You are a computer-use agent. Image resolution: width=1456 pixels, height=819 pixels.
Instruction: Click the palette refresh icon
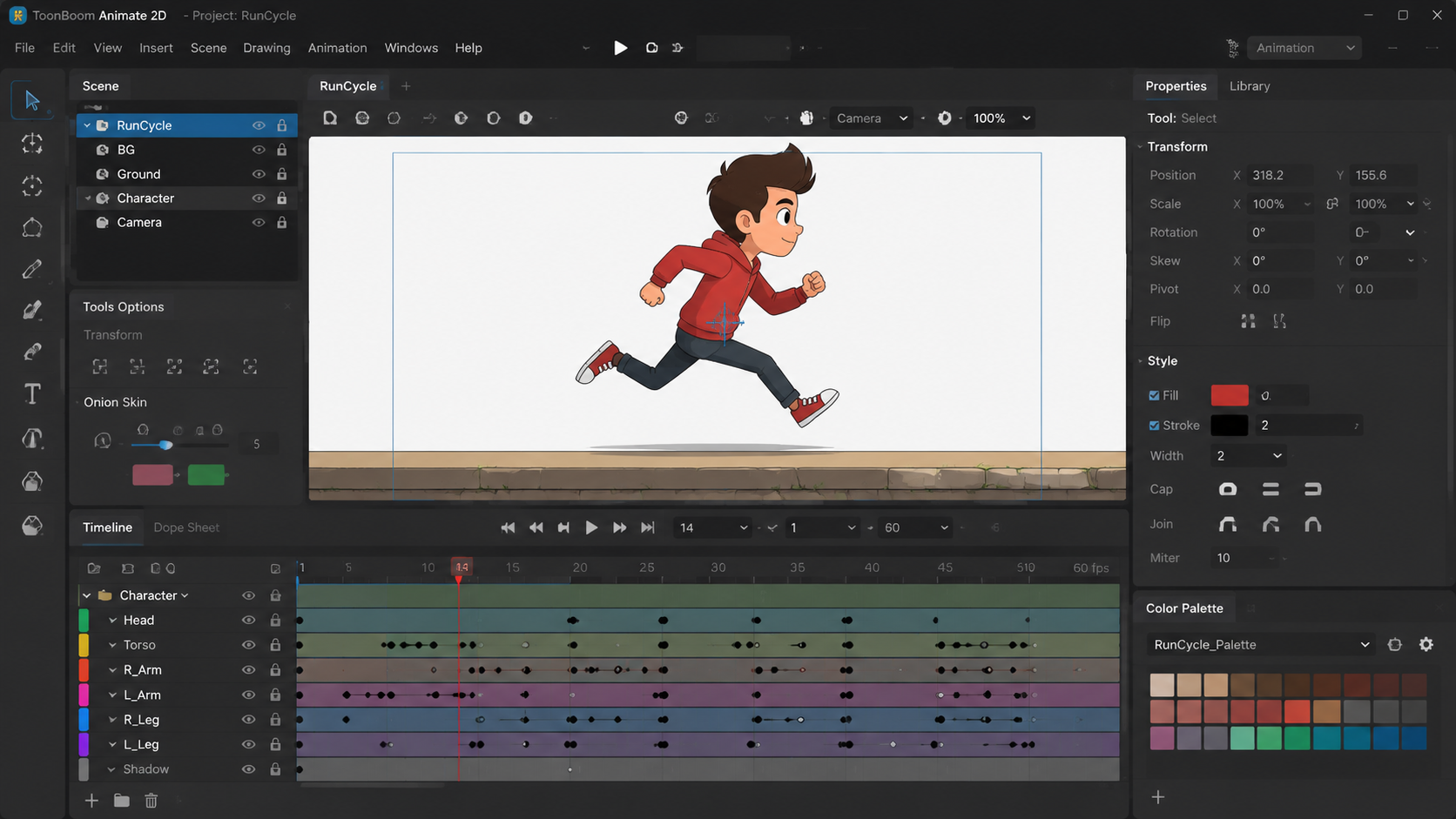[1395, 645]
